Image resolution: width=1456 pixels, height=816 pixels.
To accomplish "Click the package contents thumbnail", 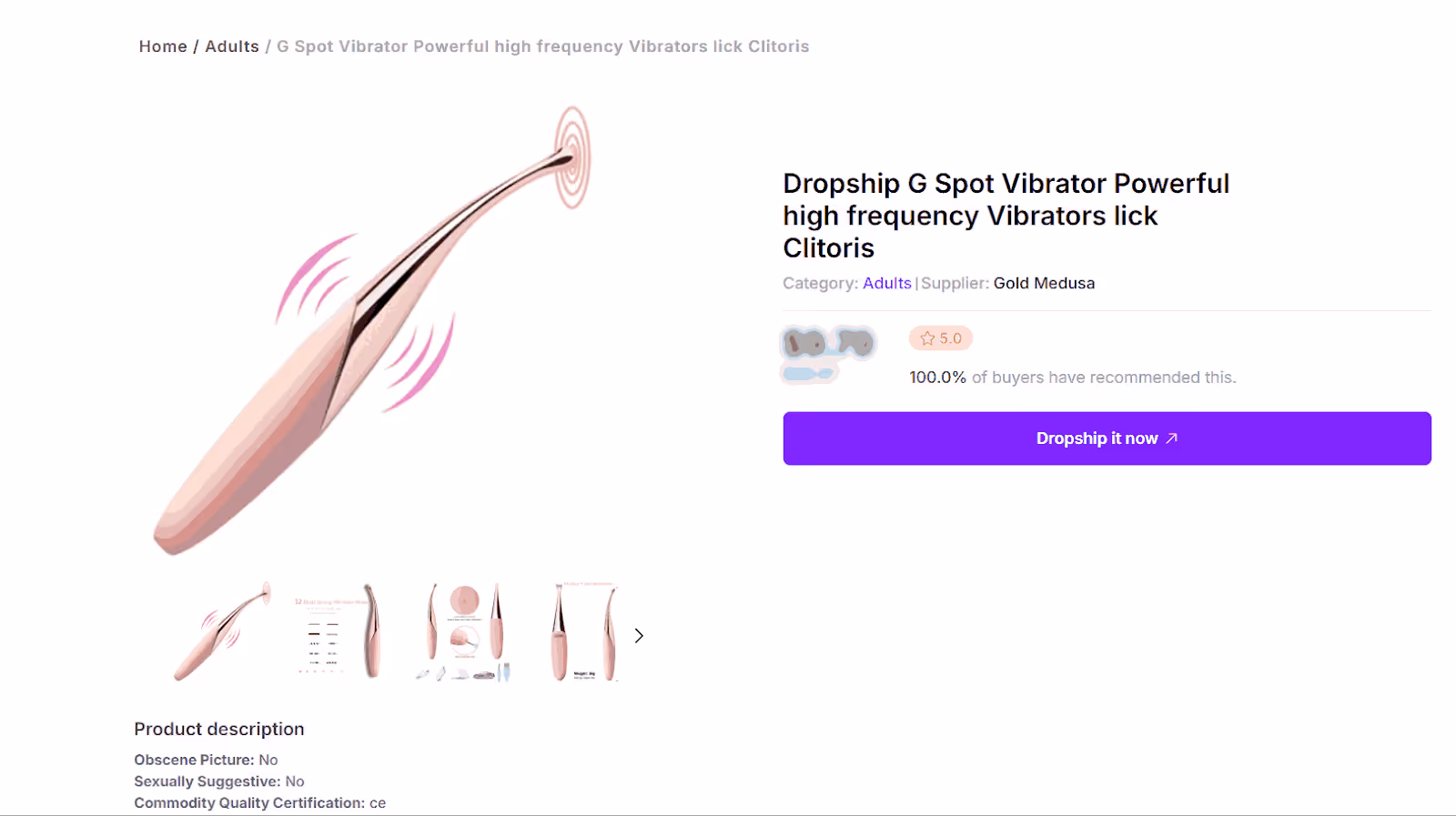I will (x=462, y=631).
